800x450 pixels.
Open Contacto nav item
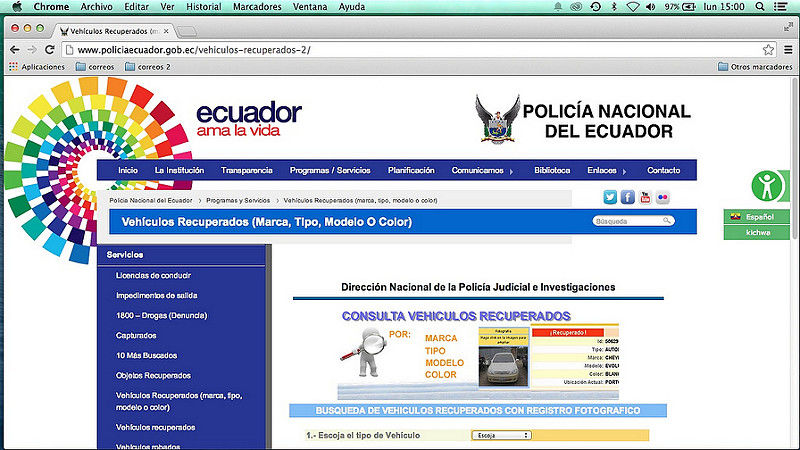coord(663,170)
